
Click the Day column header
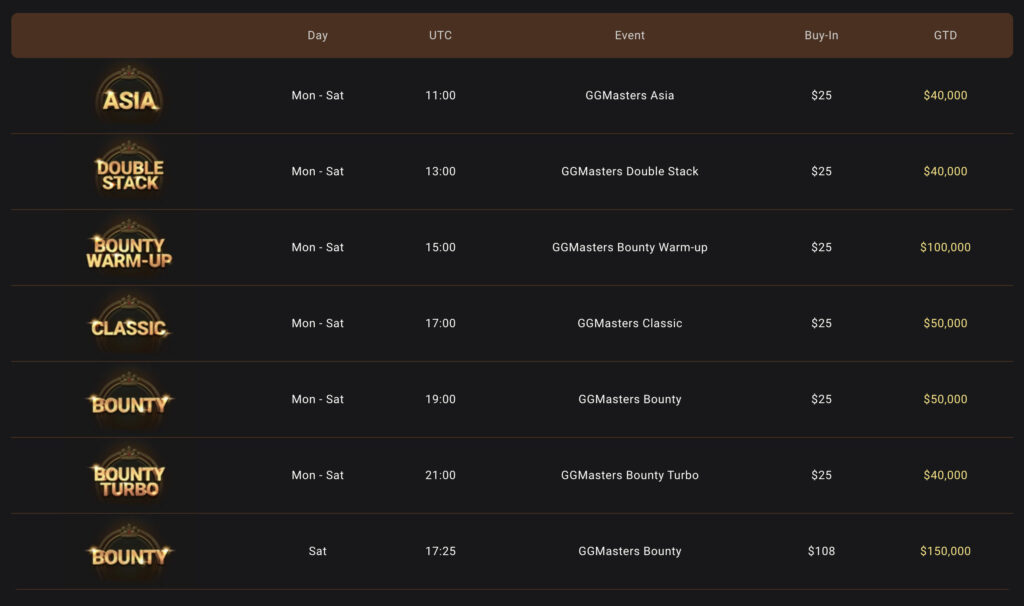[318, 35]
